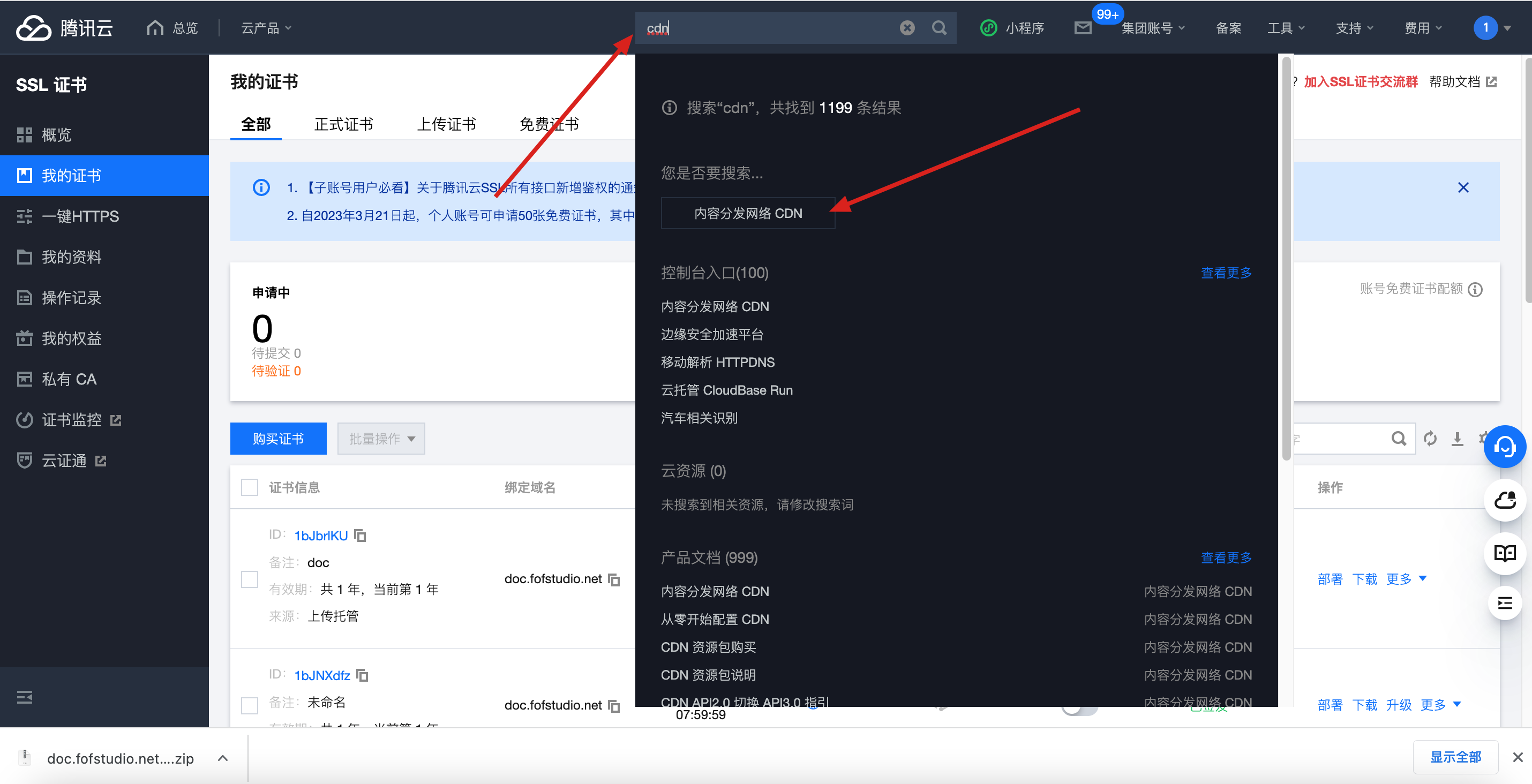The height and width of the screenshot is (784, 1532).
Task: Copy domain in the doc certificate row
Action: coord(614,579)
